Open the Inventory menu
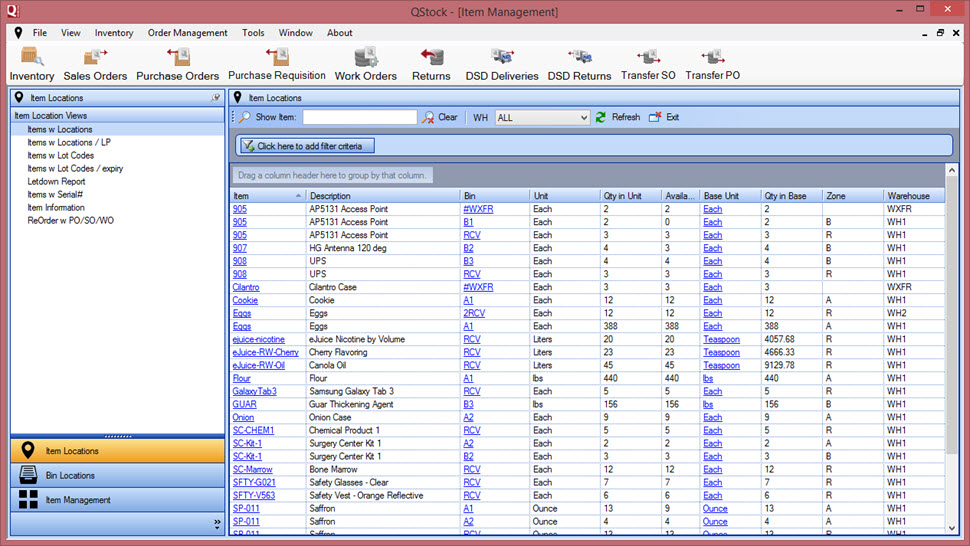The height and width of the screenshot is (546, 970). [x=114, y=33]
